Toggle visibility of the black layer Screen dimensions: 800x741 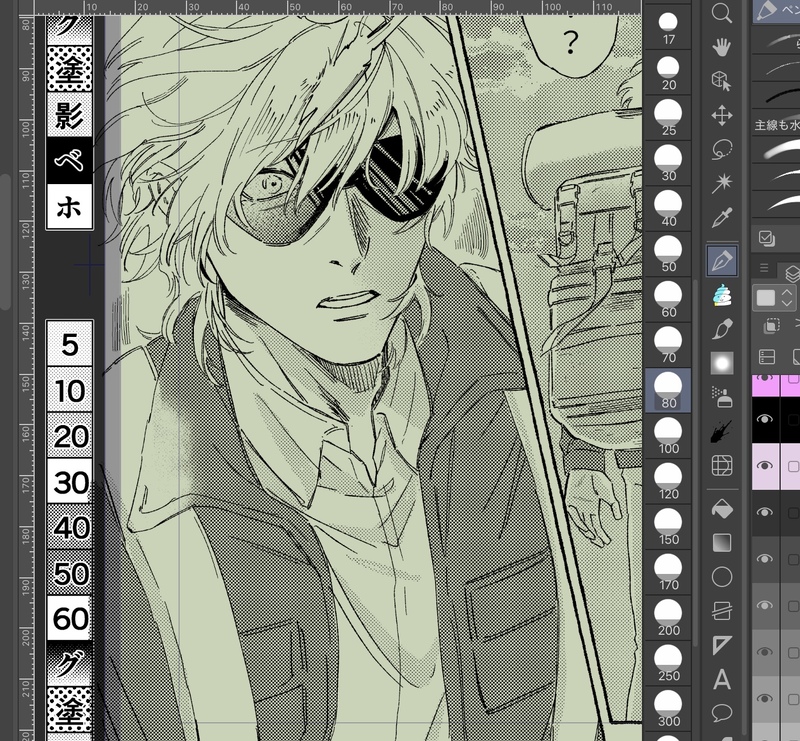[x=764, y=419]
